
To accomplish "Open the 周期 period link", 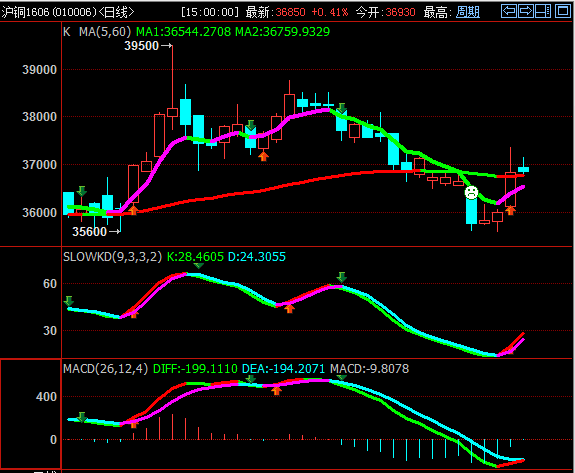I will point(468,12).
